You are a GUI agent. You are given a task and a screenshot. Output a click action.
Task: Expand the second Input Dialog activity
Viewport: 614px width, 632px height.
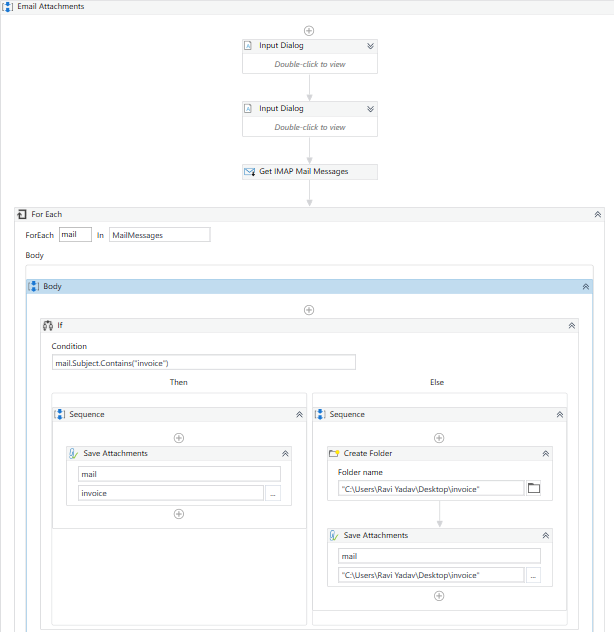pyautogui.click(x=370, y=109)
